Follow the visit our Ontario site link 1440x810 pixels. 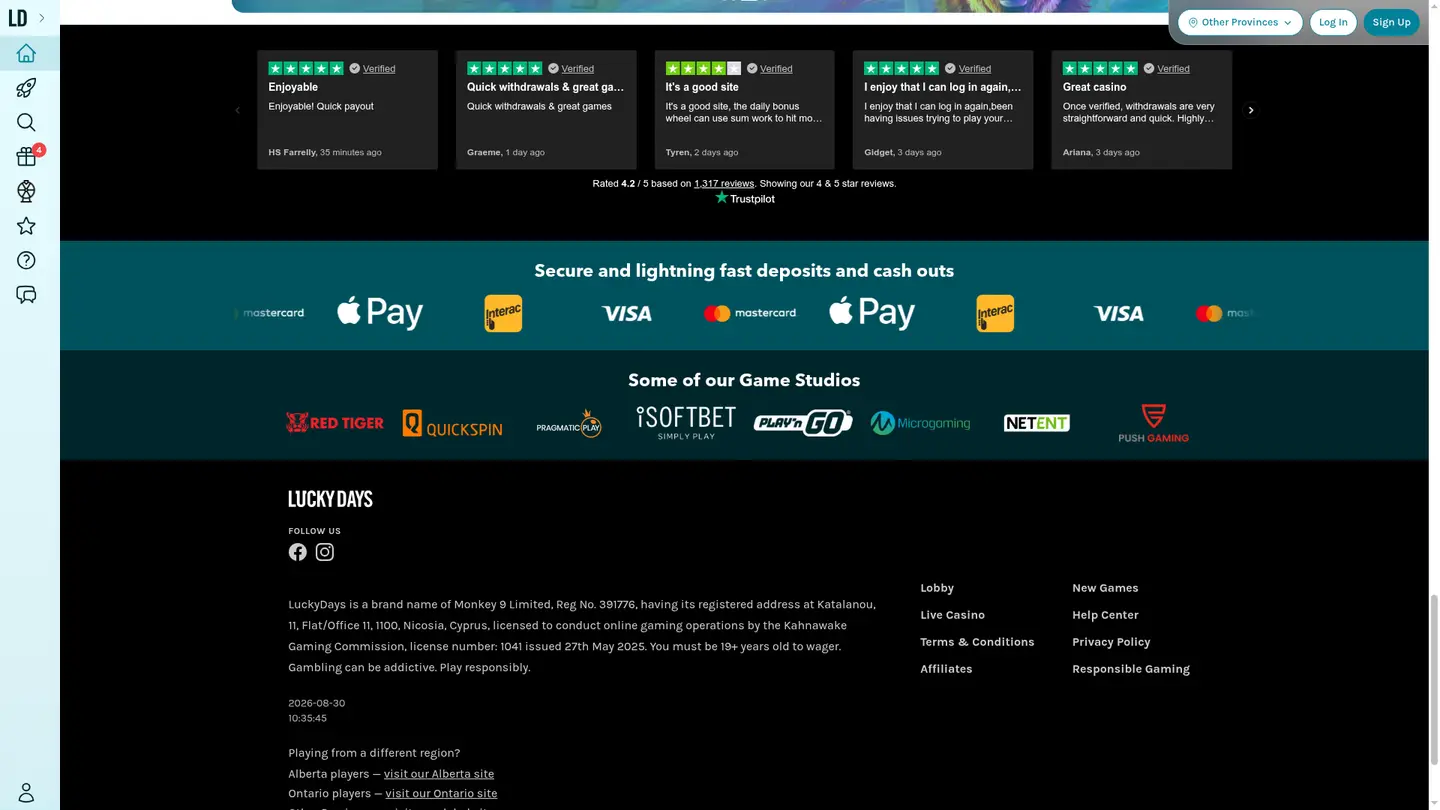[x=441, y=794]
